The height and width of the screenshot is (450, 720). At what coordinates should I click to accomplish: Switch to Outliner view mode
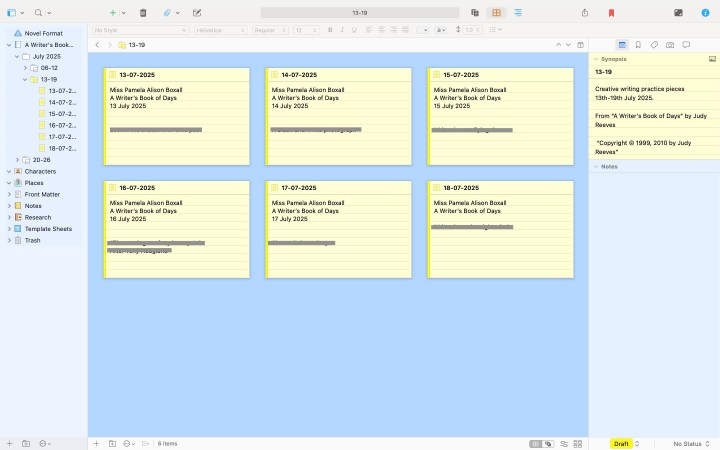click(x=518, y=13)
